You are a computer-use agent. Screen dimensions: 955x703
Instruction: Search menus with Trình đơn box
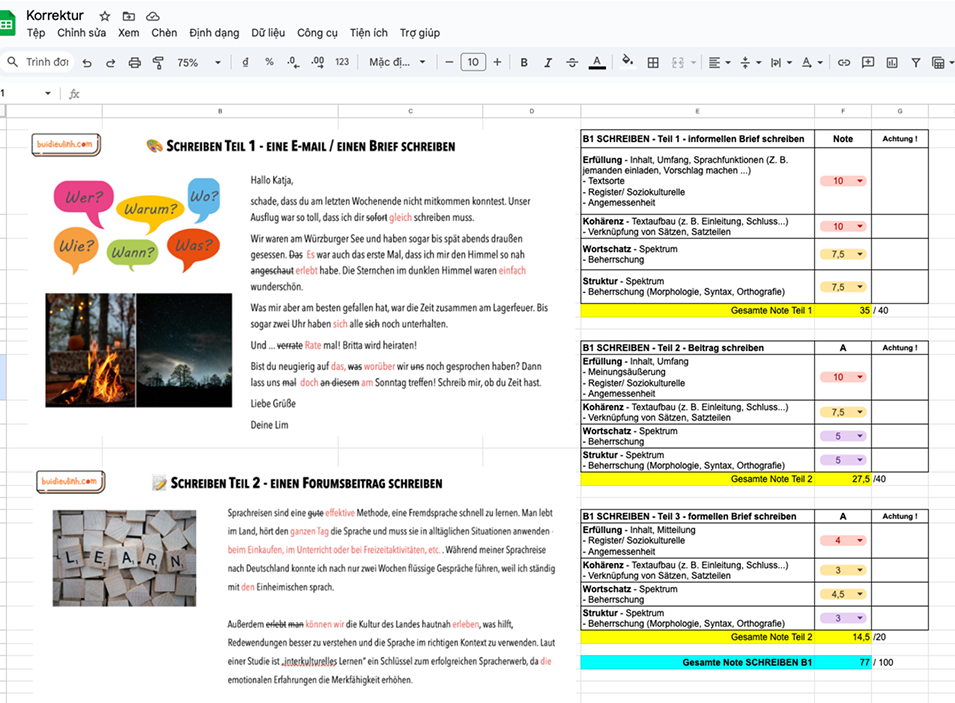click(39, 62)
